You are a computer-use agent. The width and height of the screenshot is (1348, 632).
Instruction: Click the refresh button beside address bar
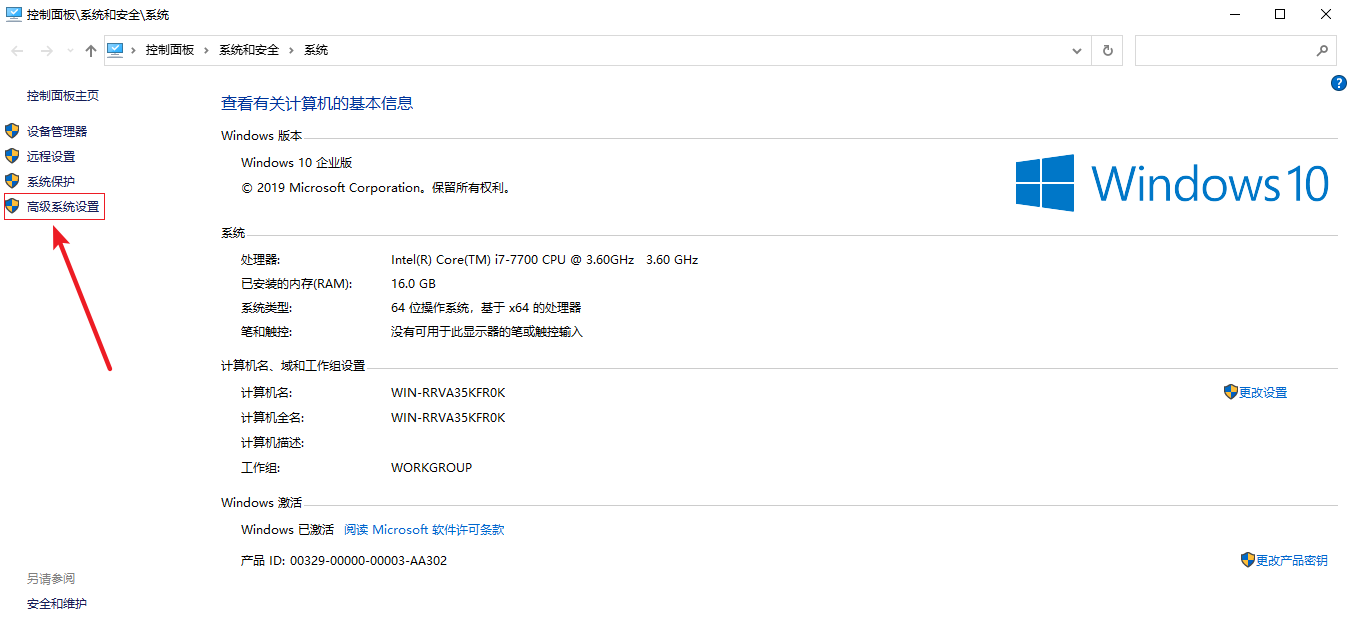tap(1107, 50)
